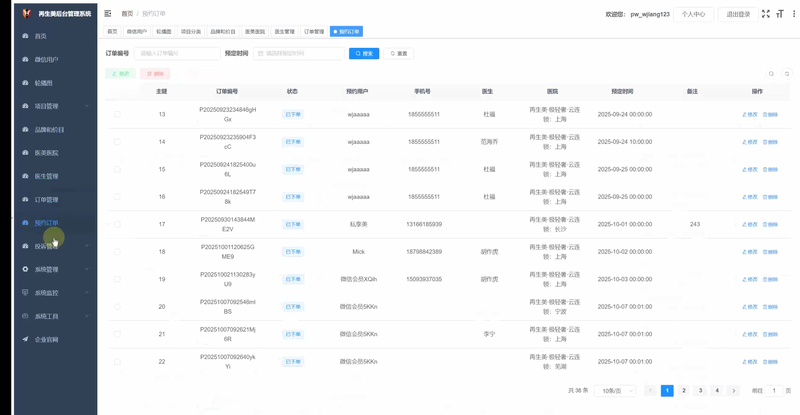Click the 企业官网 paper plane icon
The width and height of the screenshot is (800, 415).
(25, 339)
